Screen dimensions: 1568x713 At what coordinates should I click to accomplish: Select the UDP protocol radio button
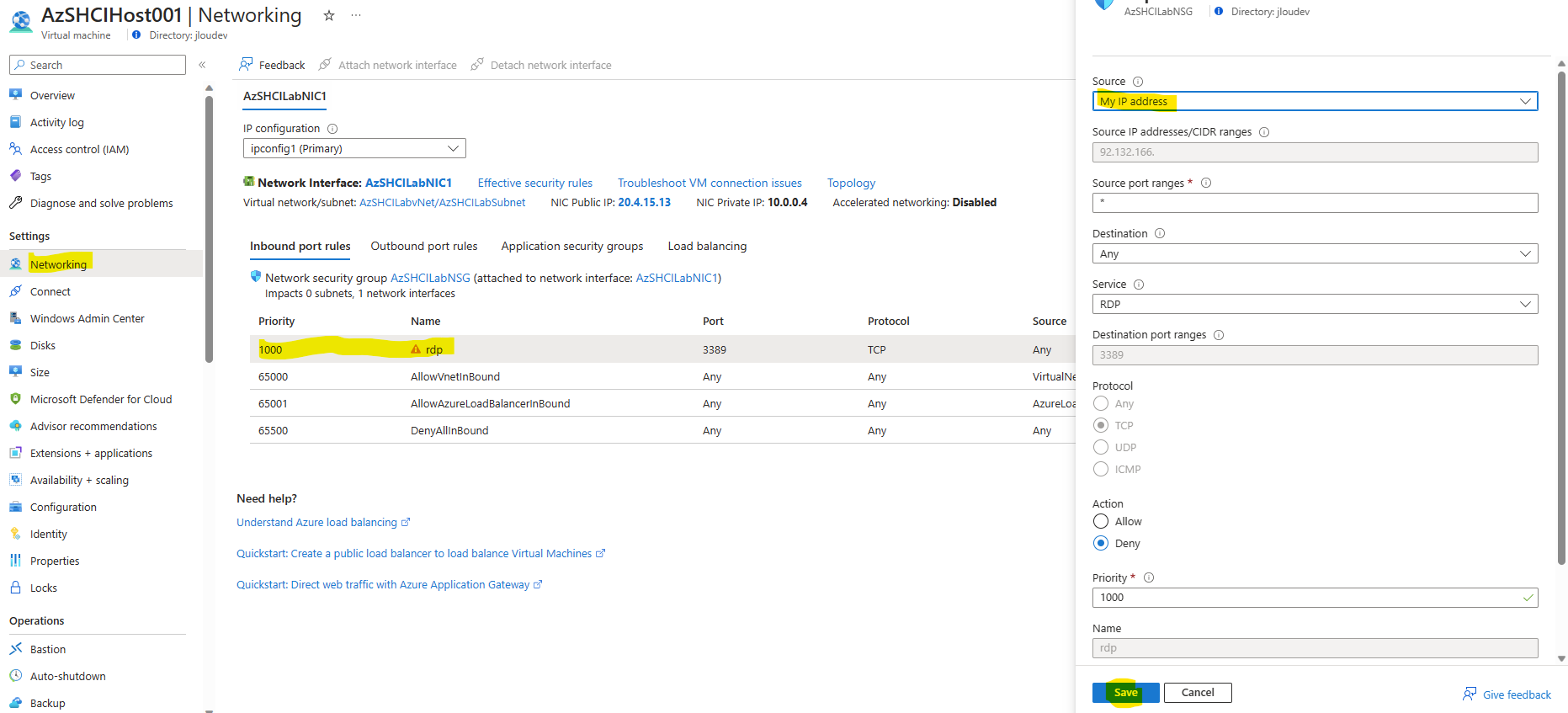coord(1101,447)
